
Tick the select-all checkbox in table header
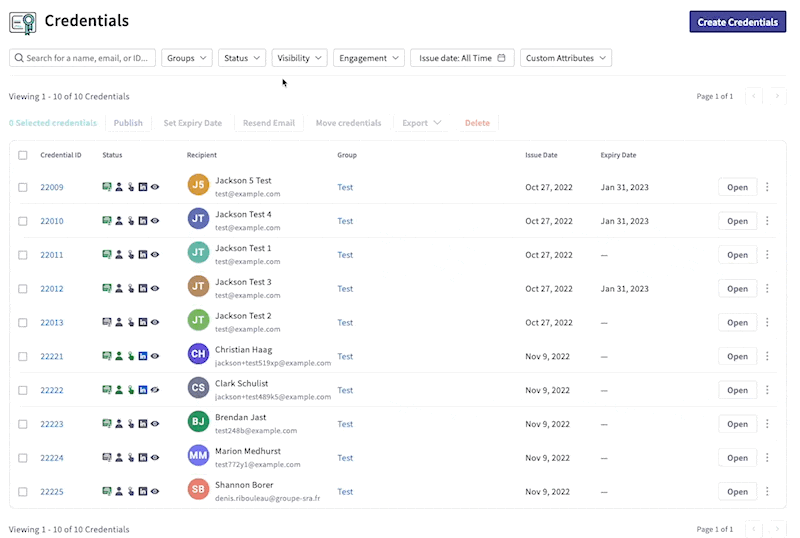click(x=23, y=155)
